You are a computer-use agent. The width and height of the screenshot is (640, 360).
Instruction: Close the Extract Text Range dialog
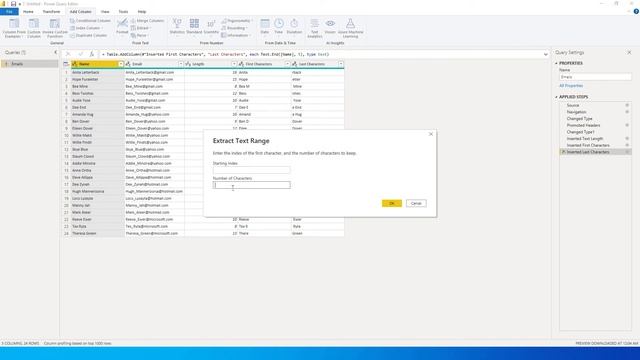click(x=431, y=134)
